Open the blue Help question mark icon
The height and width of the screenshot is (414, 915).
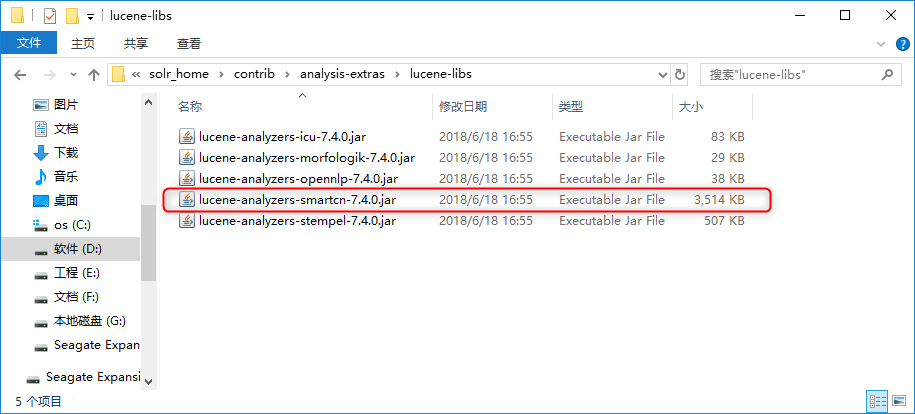[902, 44]
